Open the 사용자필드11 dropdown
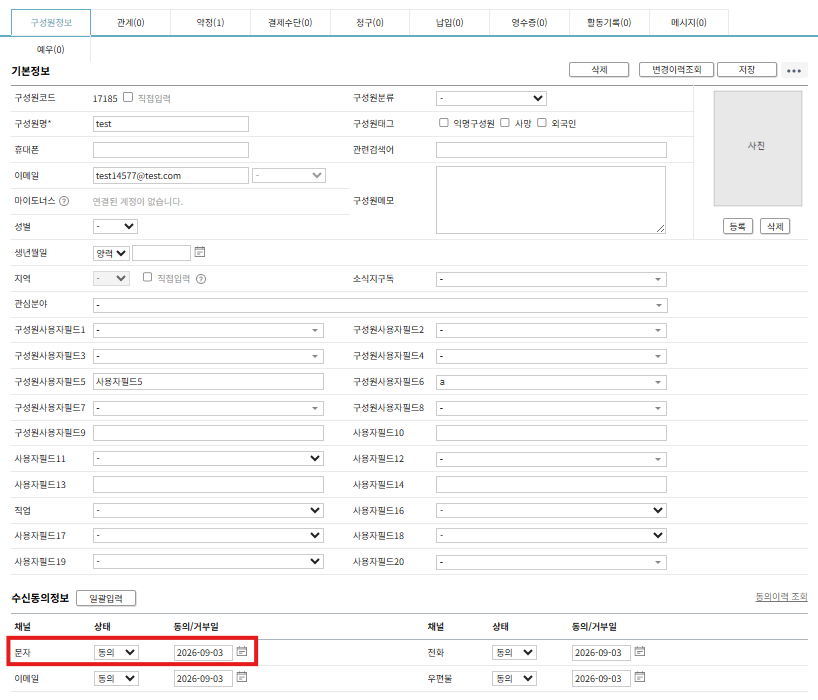818x700 pixels. pos(208,458)
